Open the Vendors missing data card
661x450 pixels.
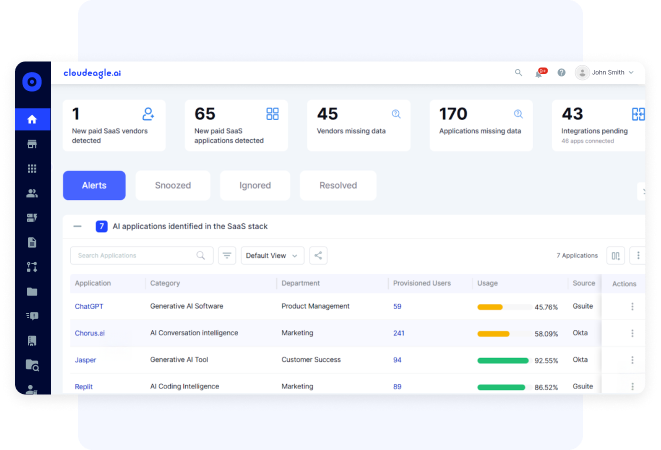359,126
